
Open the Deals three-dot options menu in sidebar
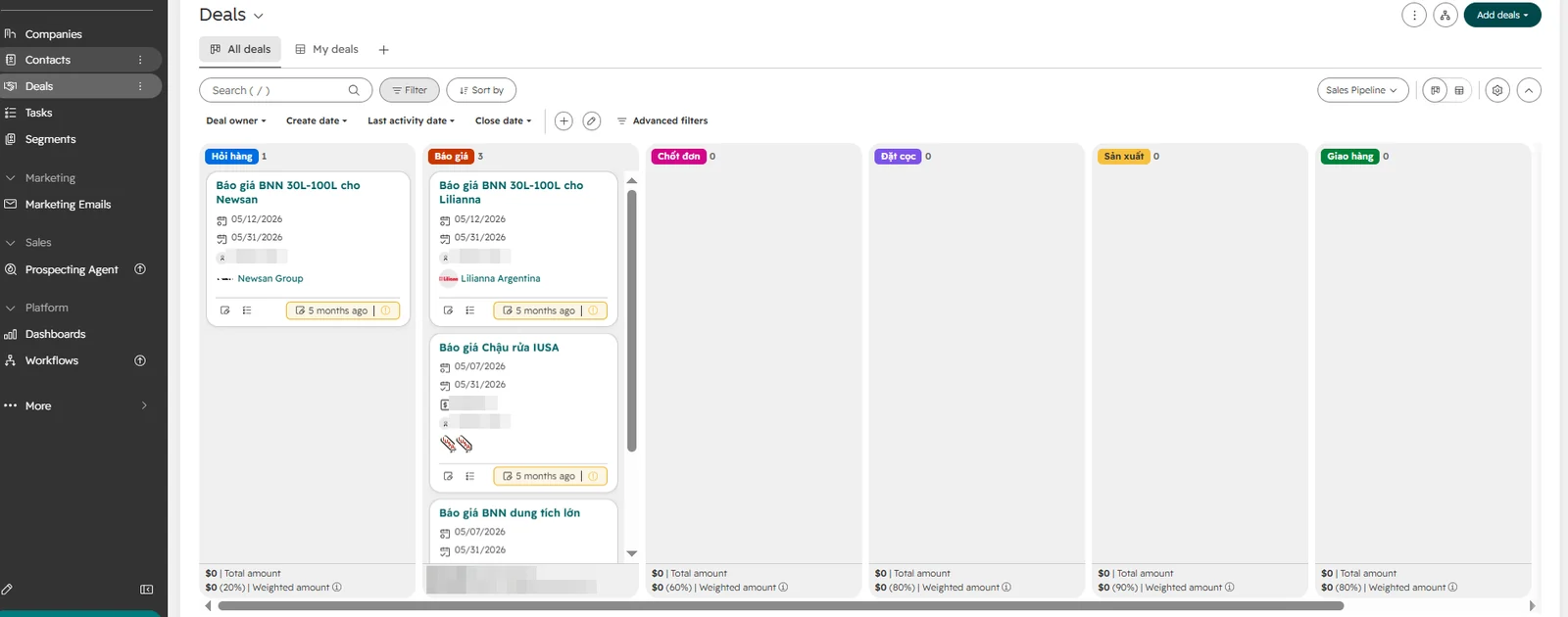click(140, 86)
